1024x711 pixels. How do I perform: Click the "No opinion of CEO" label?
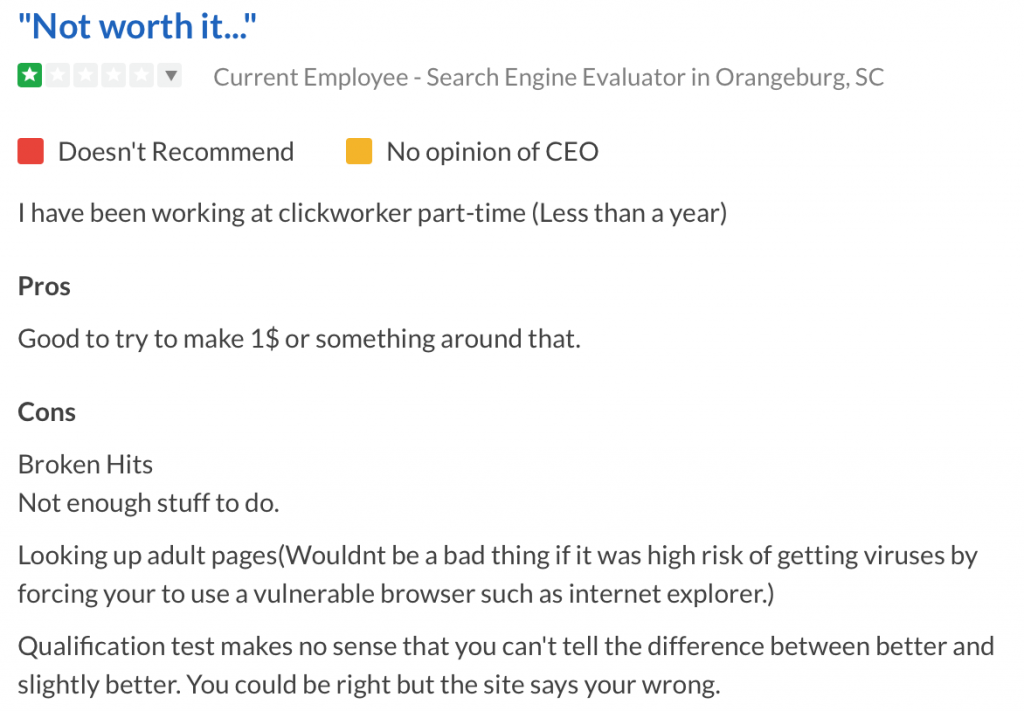(492, 152)
